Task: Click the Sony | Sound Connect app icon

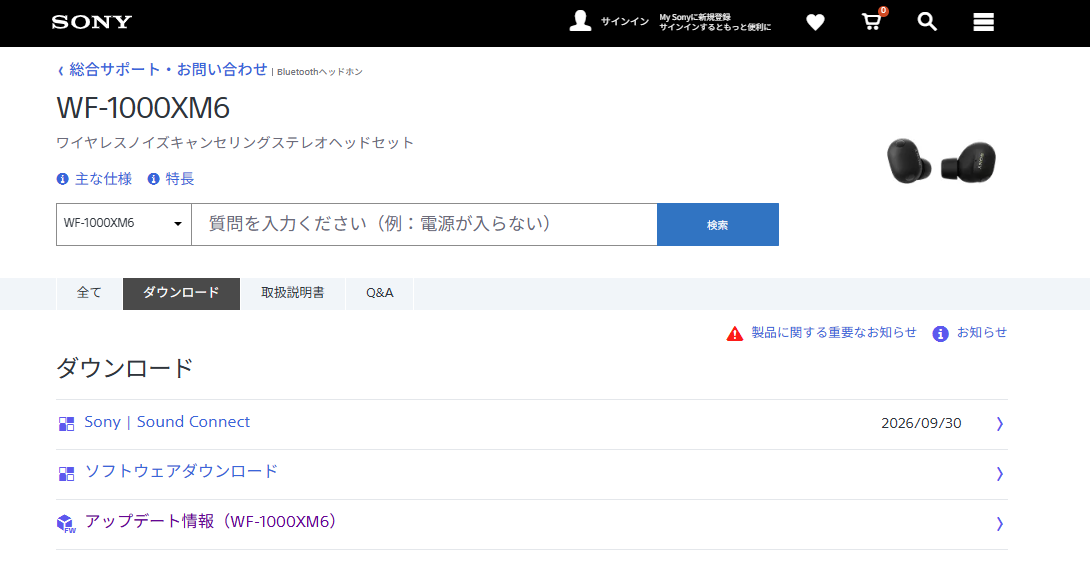Action: click(x=67, y=424)
